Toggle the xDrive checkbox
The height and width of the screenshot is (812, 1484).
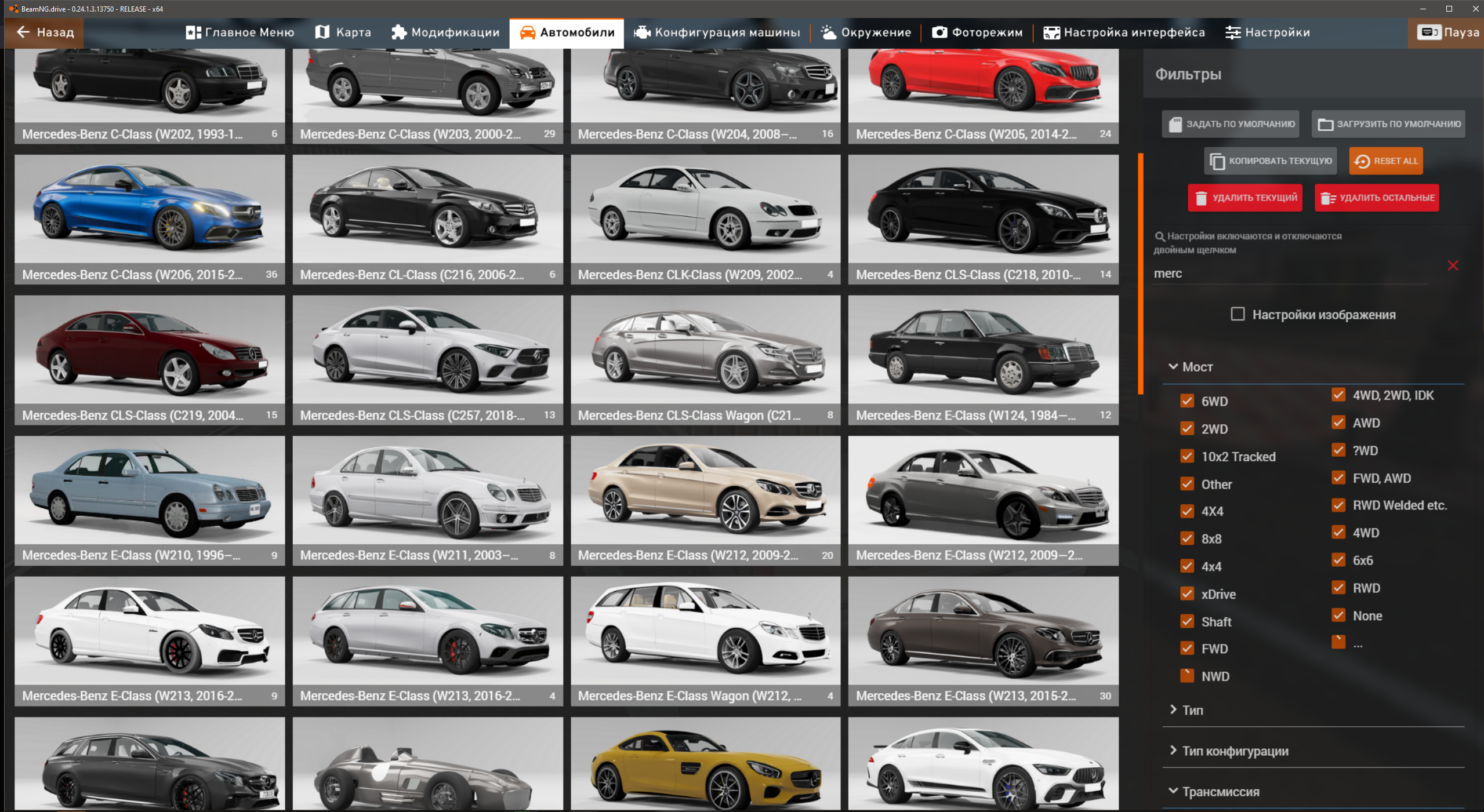(x=1187, y=594)
